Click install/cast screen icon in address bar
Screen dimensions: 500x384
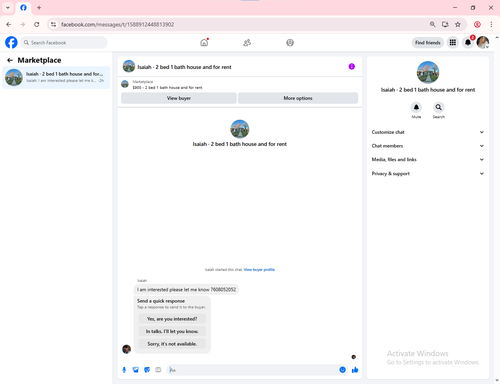[445, 24]
